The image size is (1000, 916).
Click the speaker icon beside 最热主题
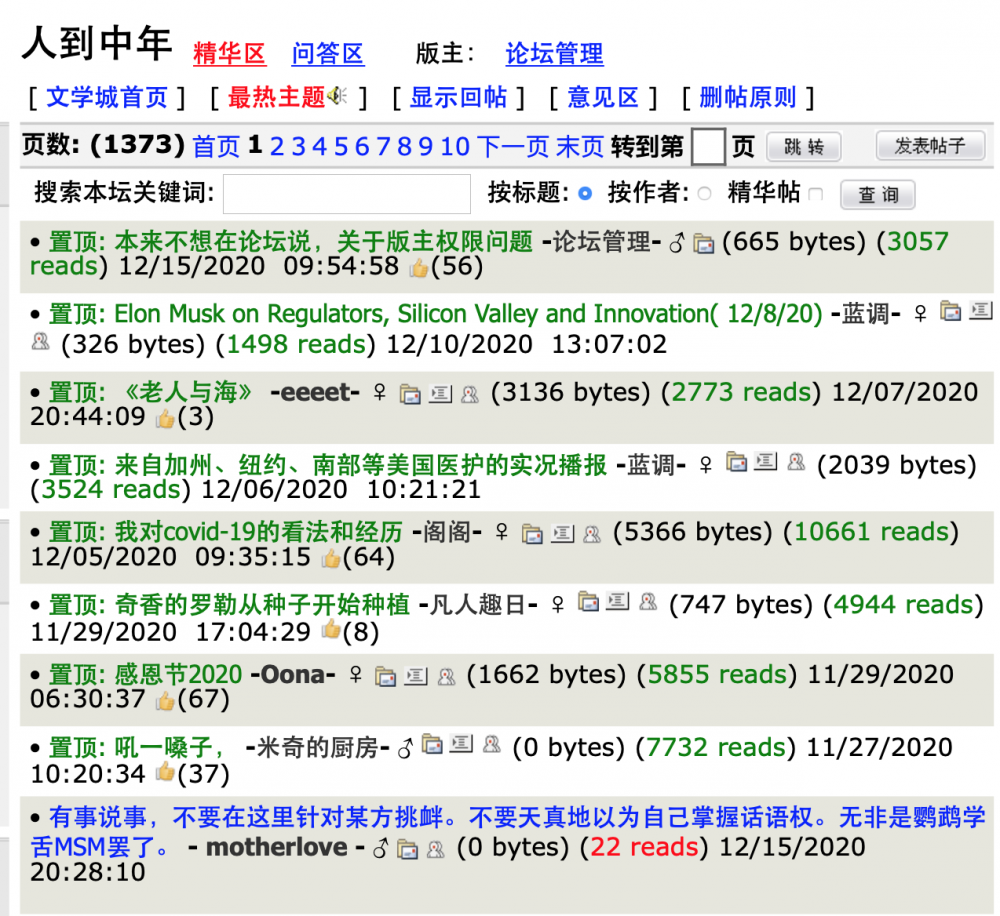[338, 97]
